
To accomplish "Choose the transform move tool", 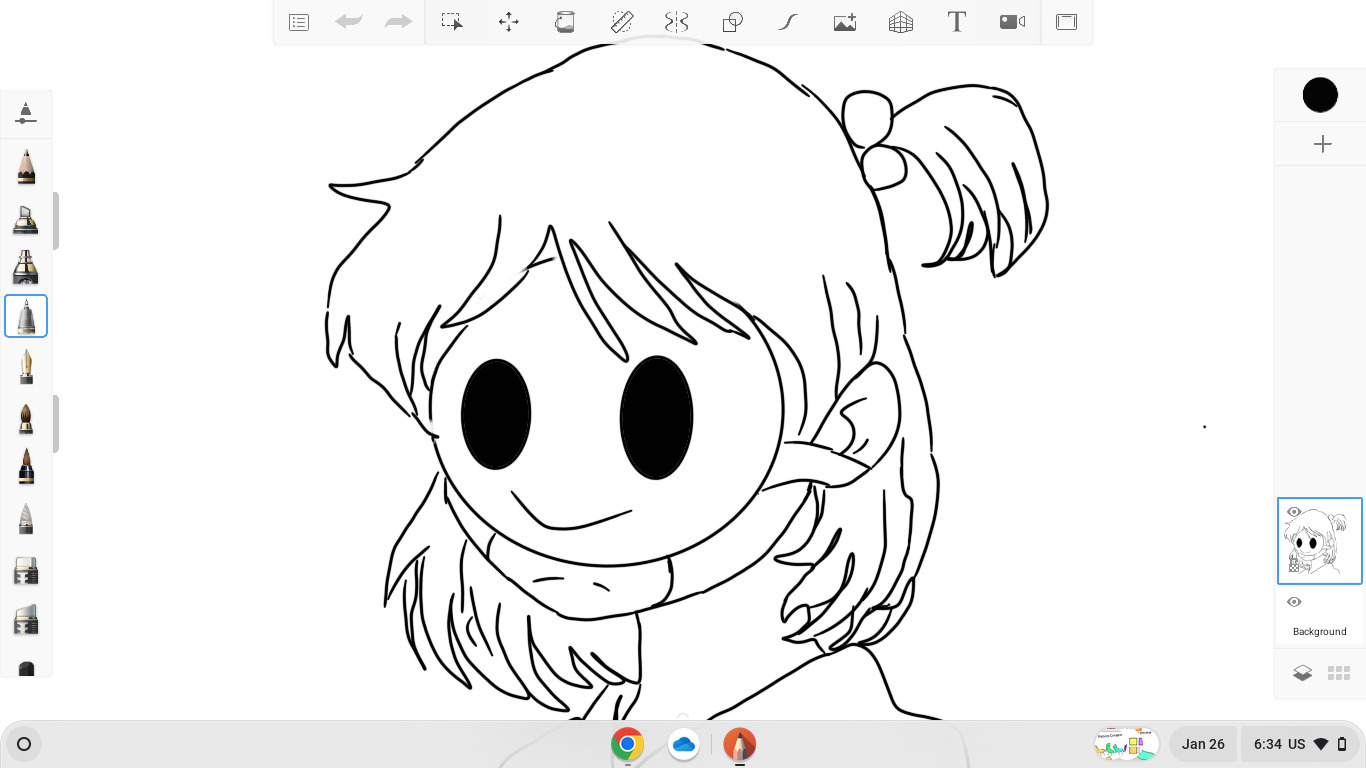I will click(509, 22).
